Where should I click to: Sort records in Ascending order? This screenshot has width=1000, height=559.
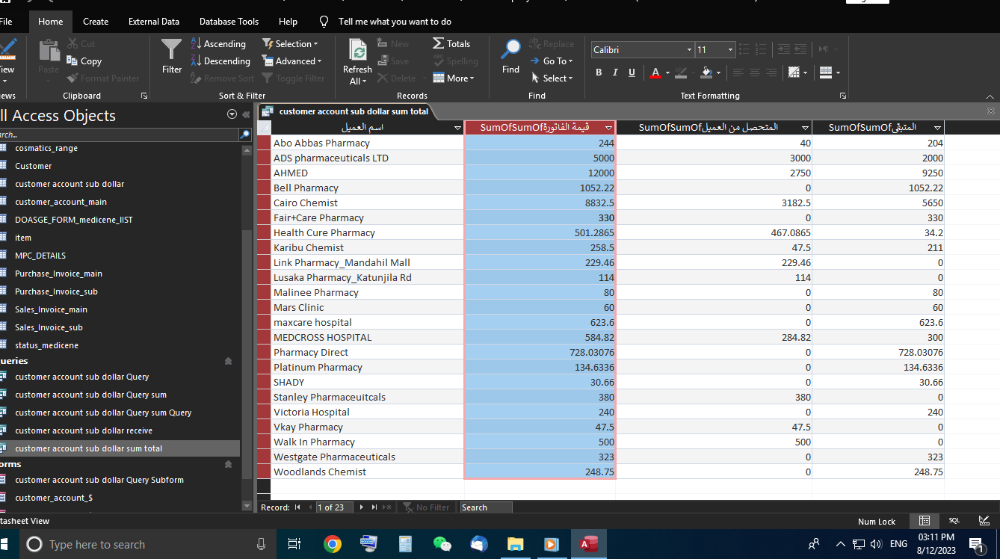[218, 44]
